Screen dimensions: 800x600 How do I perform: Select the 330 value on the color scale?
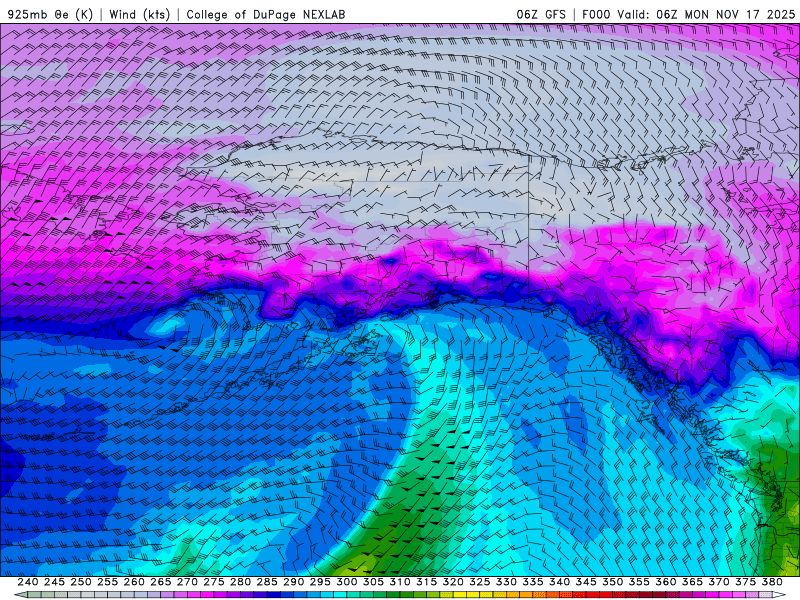pos(506,582)
